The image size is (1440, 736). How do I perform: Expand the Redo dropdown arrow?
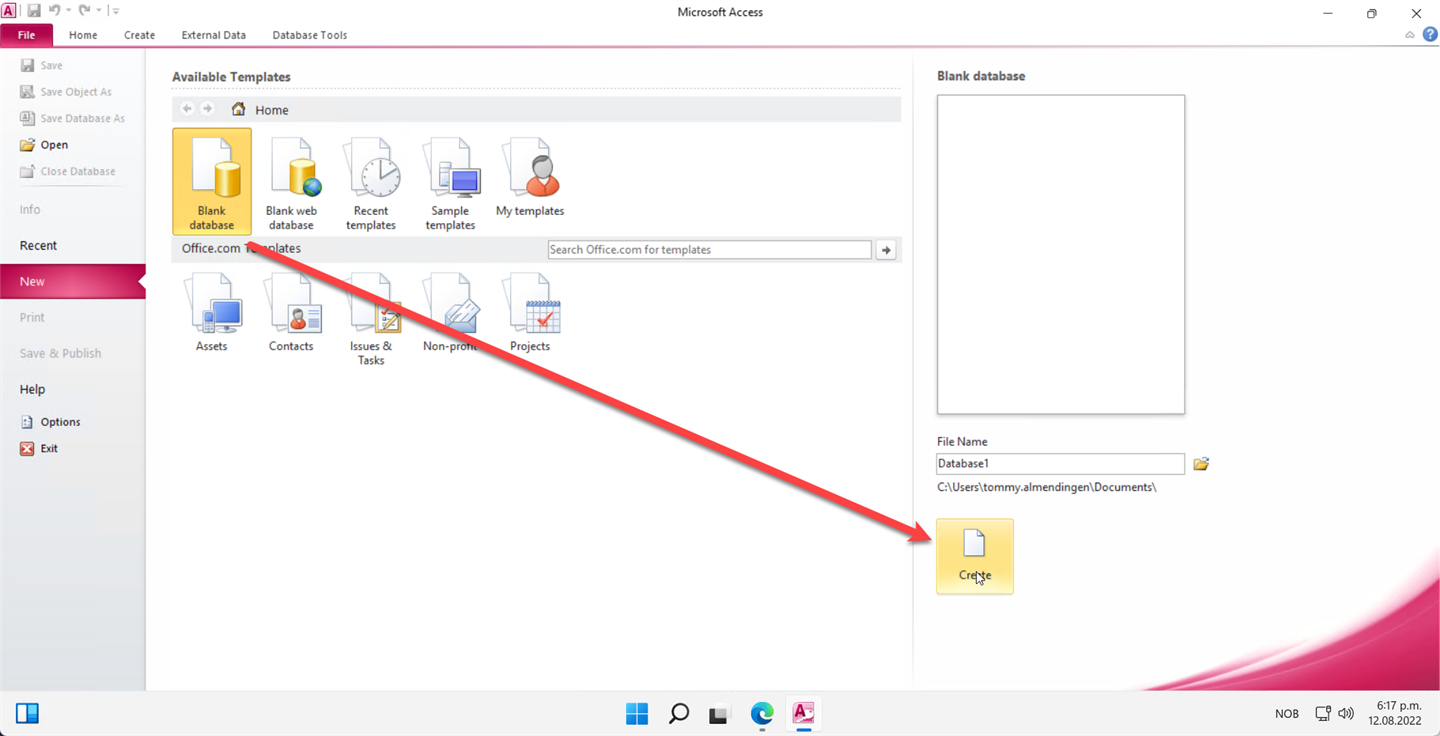pos(98,11)
